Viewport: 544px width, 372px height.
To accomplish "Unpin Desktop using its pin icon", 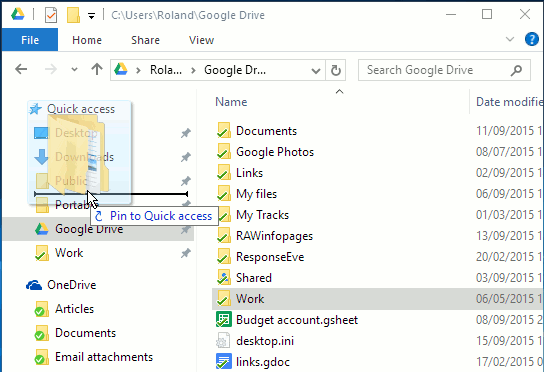I will (x=186, y=133).
